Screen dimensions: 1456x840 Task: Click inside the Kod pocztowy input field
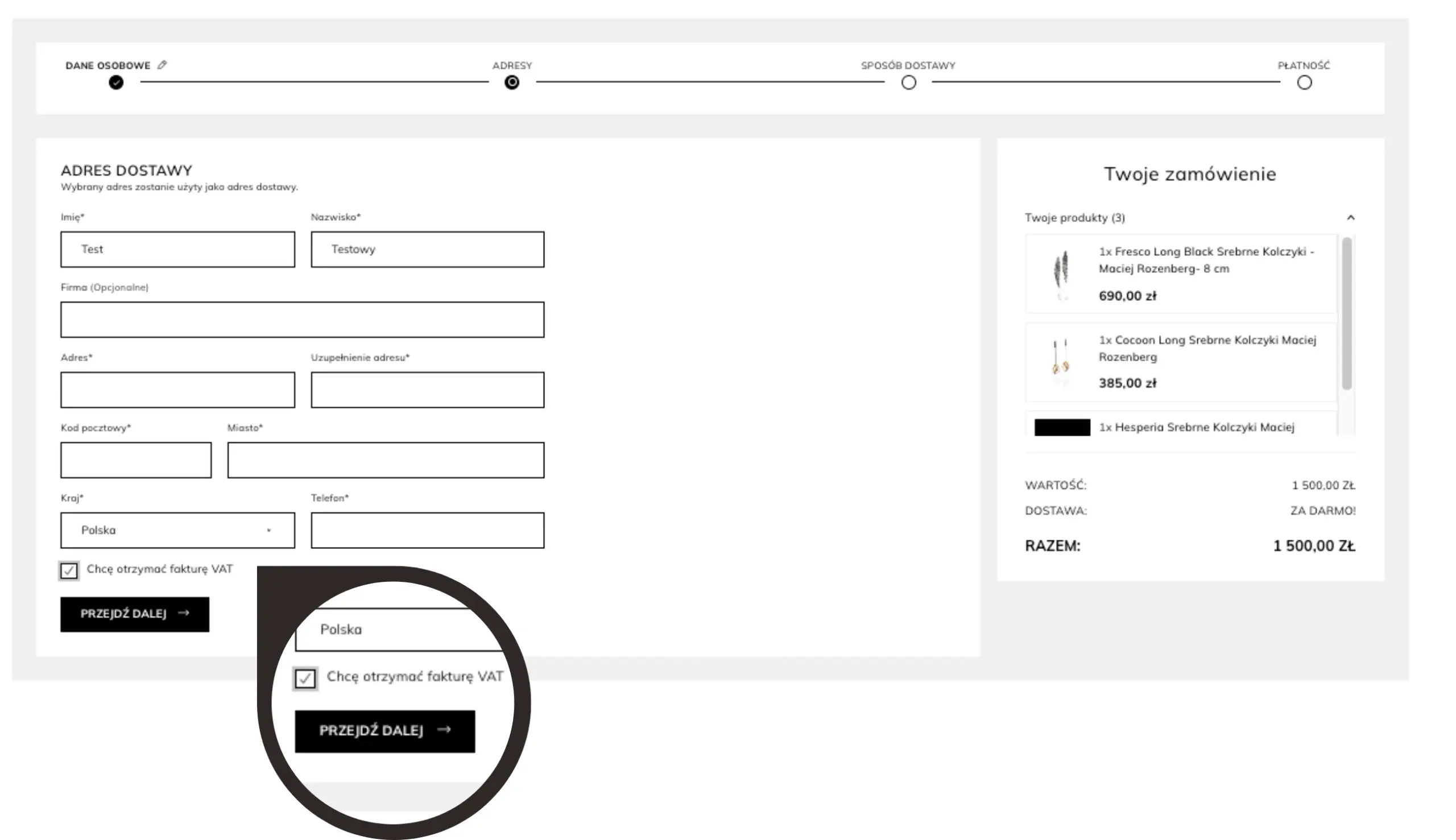(x=135, y=460)
